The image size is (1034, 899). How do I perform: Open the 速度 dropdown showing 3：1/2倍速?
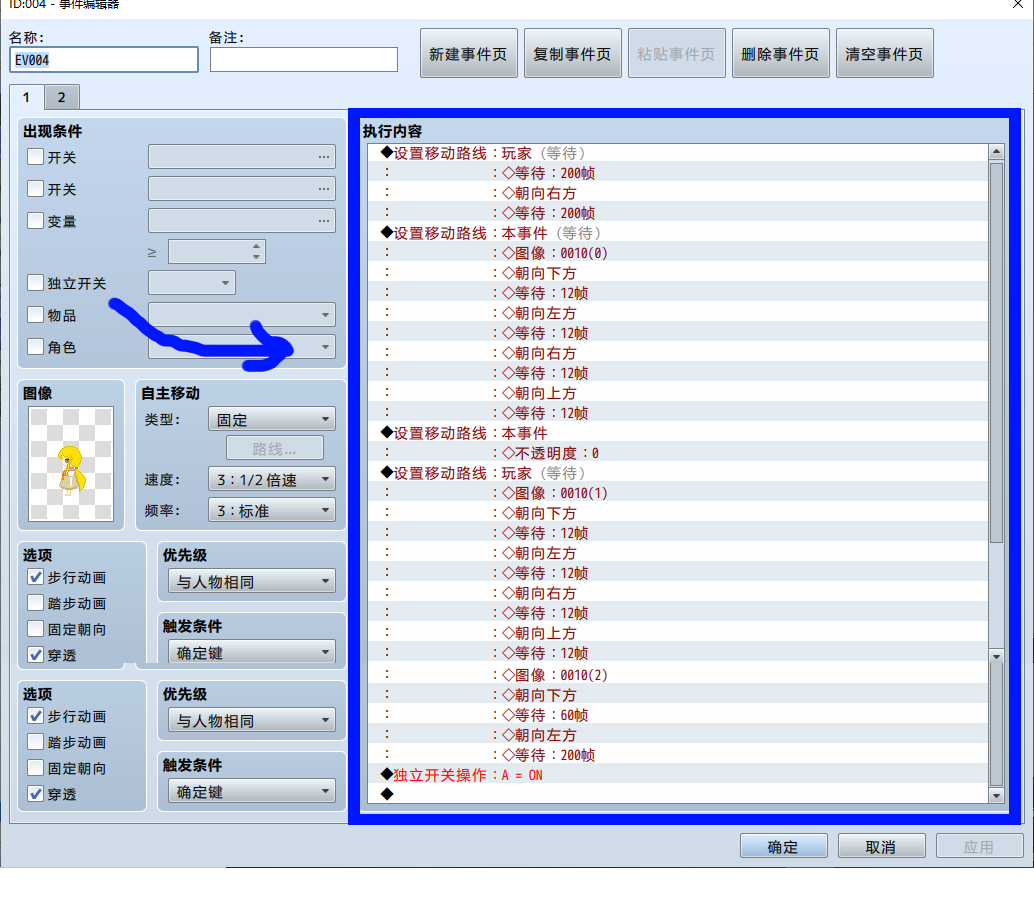[x=272, y=480]
